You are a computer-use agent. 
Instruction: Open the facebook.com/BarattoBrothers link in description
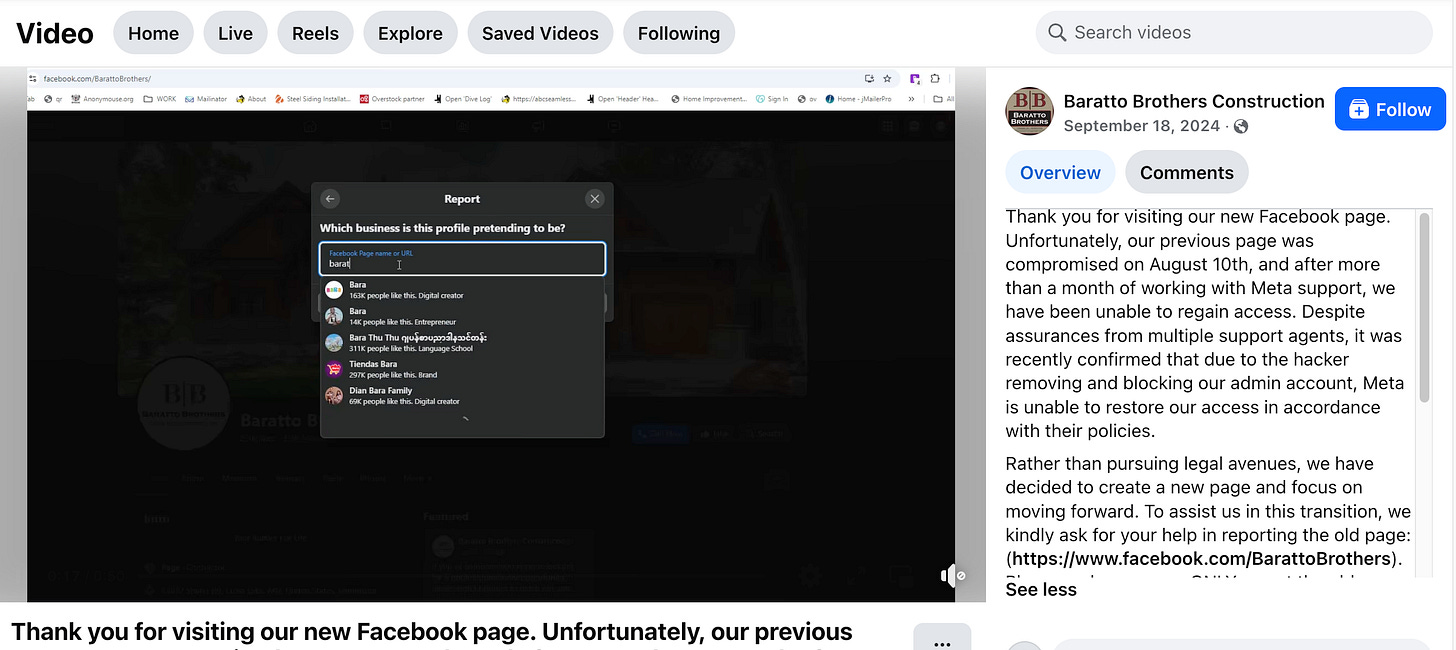[x=1201, y=559]
